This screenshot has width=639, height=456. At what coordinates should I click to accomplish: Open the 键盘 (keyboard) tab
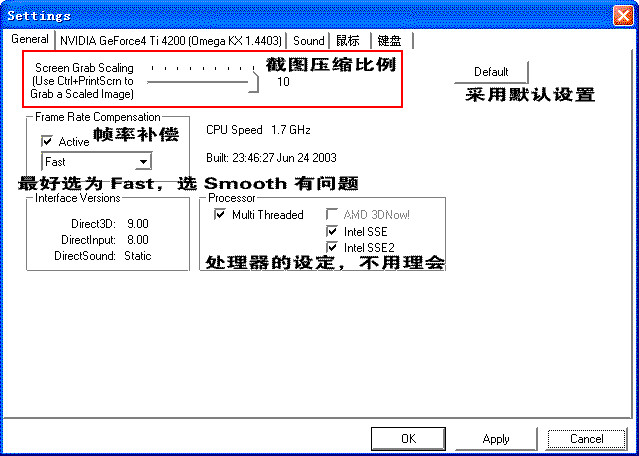(390, 41)
